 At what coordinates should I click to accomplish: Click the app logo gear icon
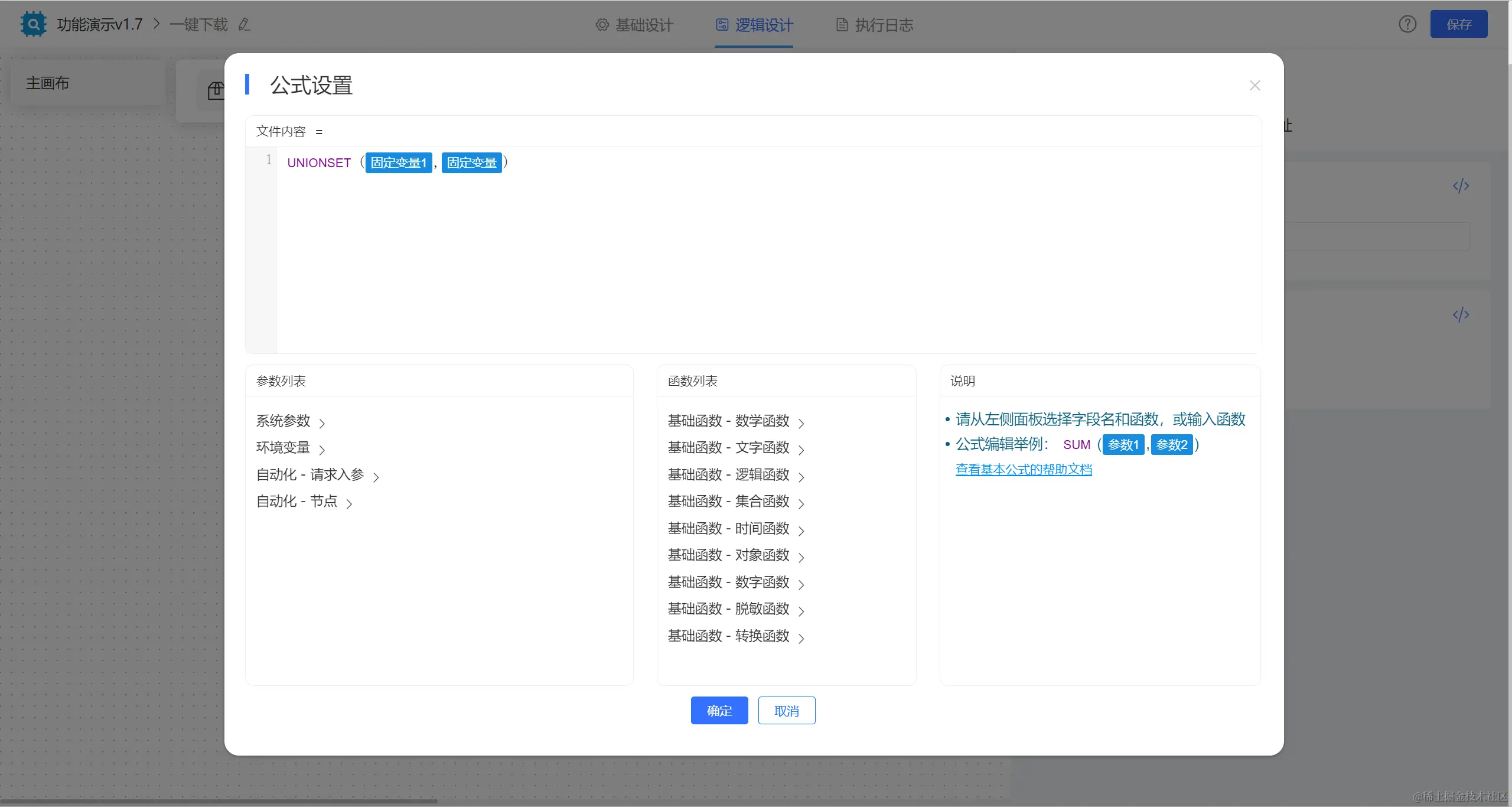click(x=33, y=24)
